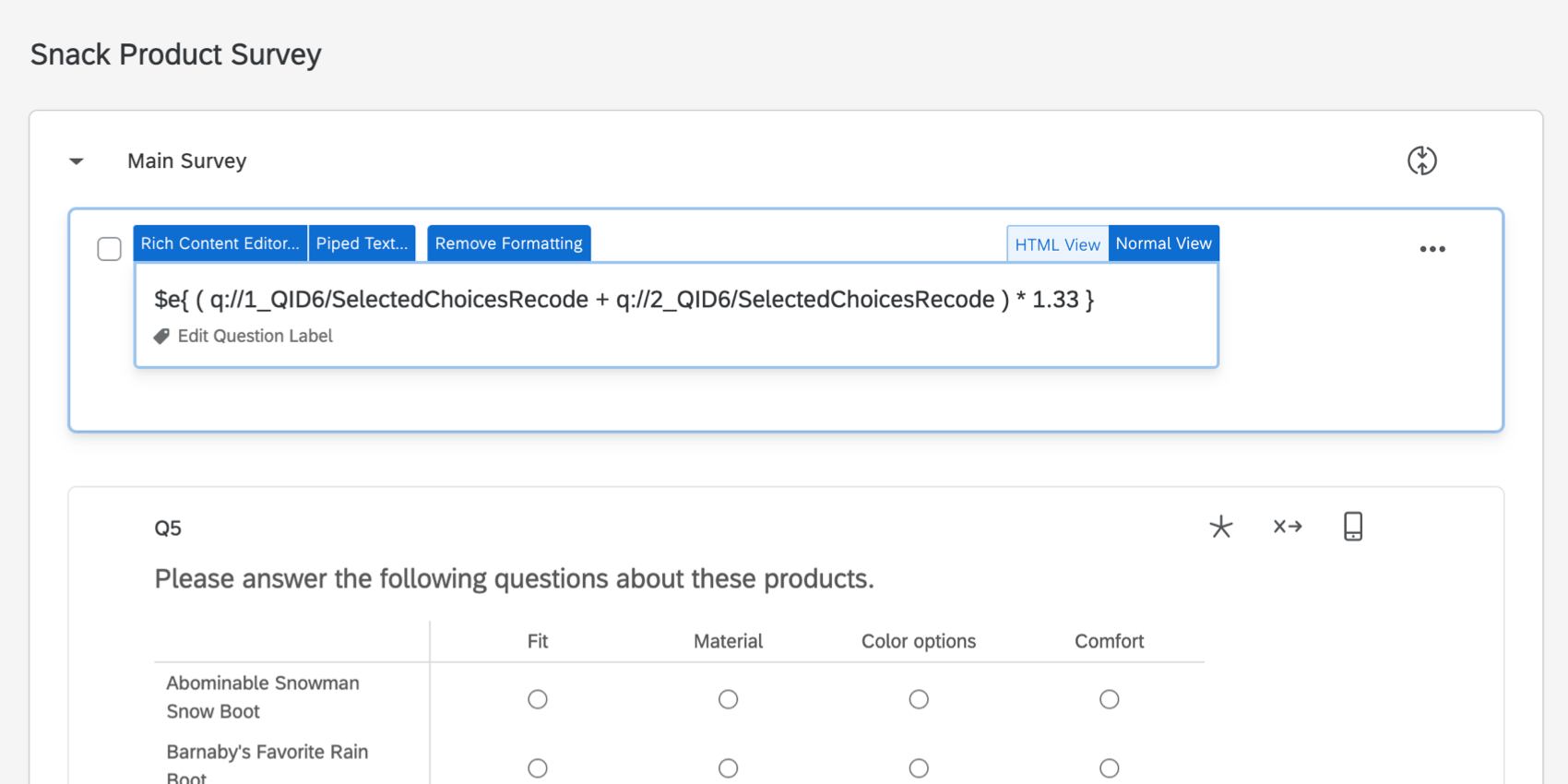Switch to the Normal View tab
The height and width of the screenshot is (784, 1568).
point(1163,244)
